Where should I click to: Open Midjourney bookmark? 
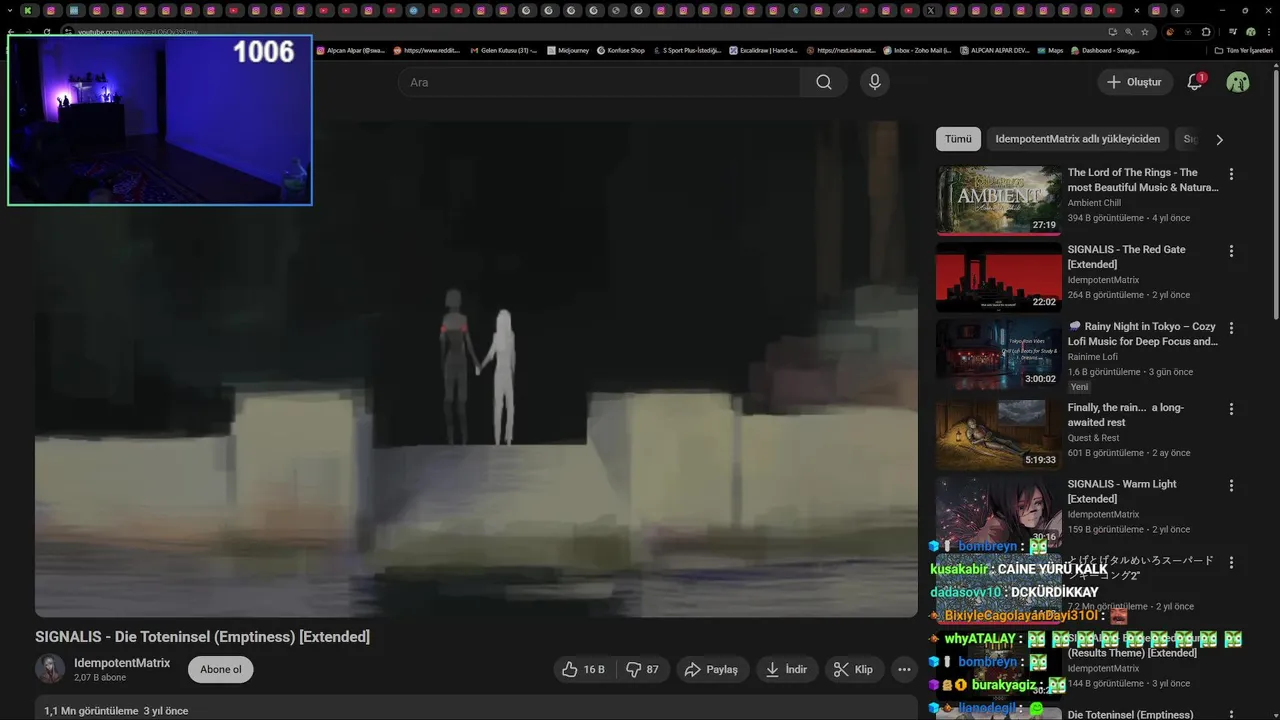pyautogui.click(x=568, y=50)
